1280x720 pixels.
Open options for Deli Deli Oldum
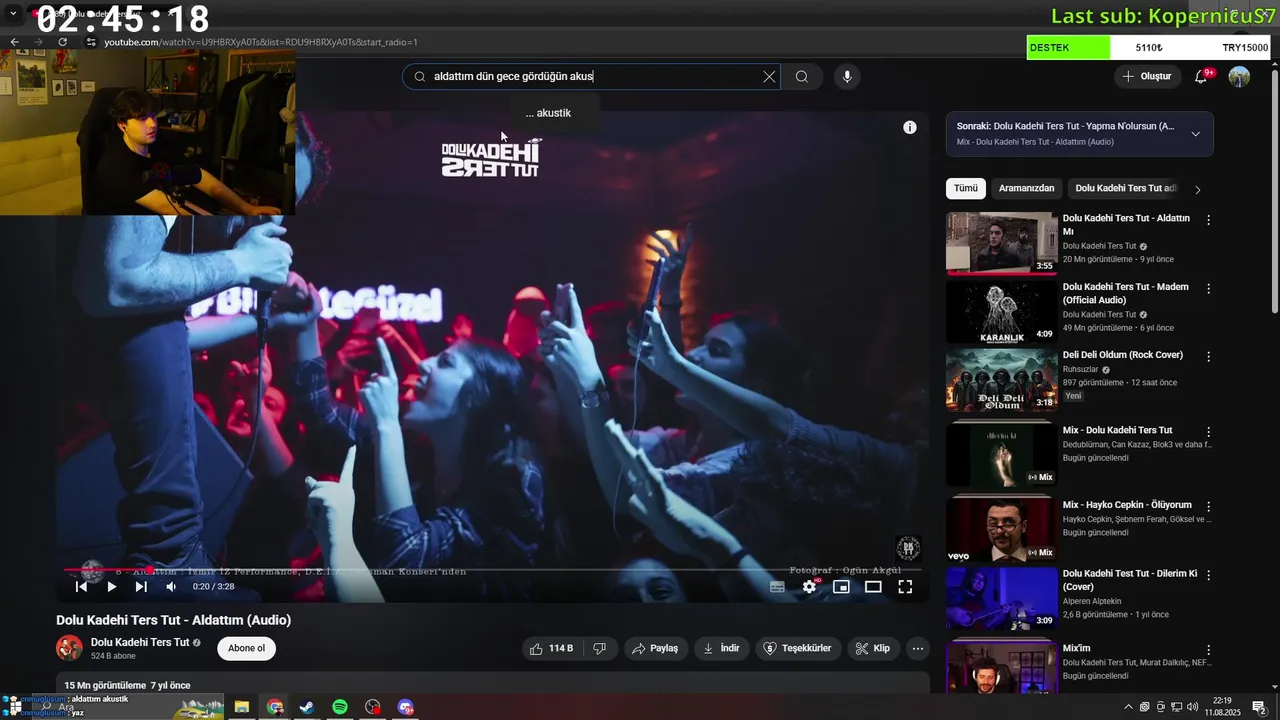tap(1208, 357)
